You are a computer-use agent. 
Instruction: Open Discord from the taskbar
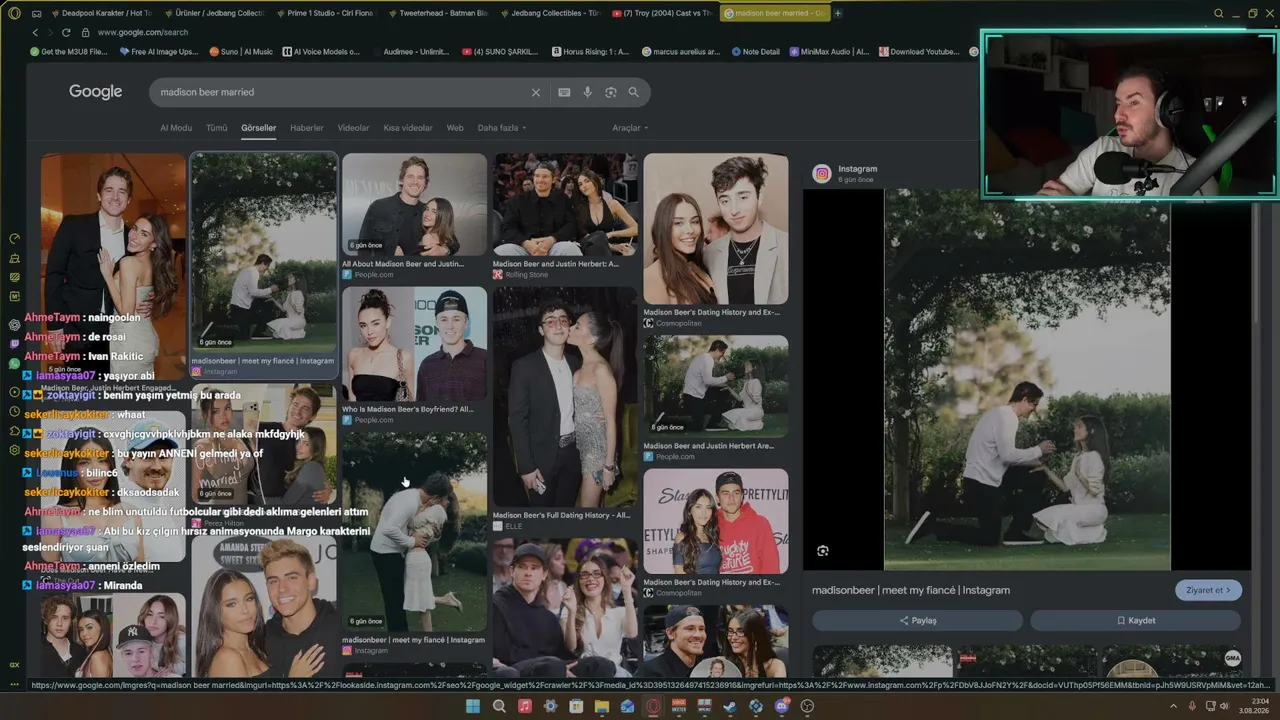782,706
